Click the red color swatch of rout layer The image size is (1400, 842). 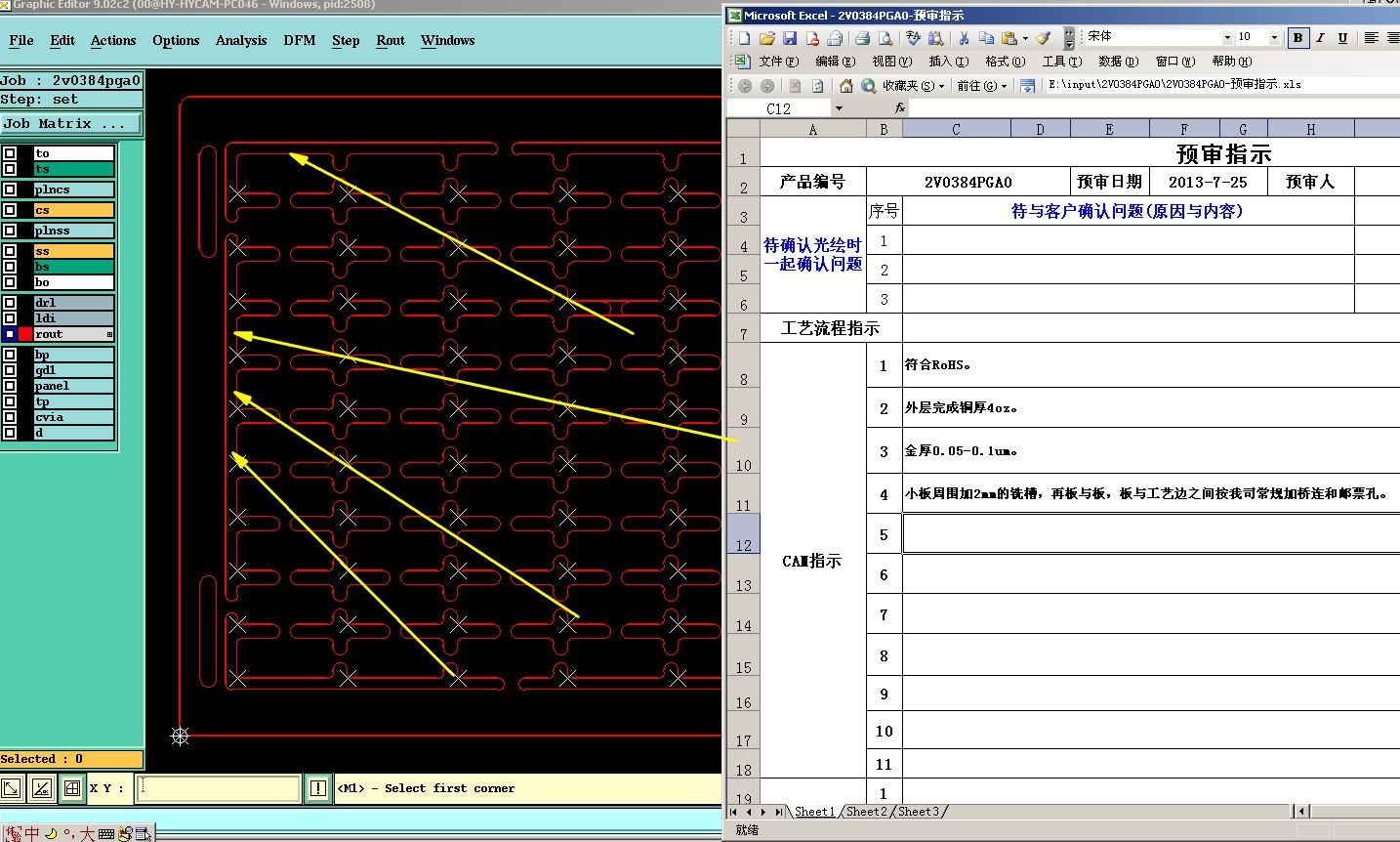pyautogui.click(x=25, y=334)
